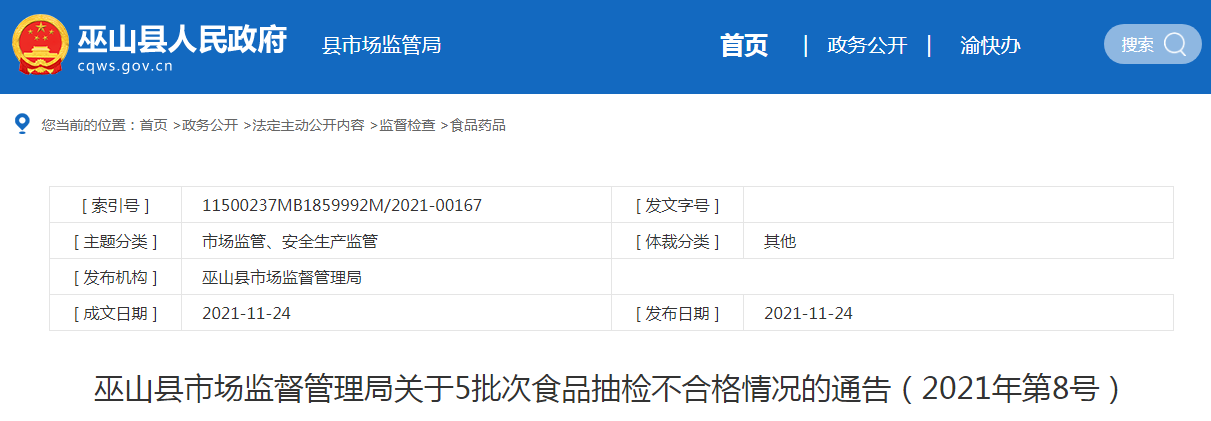The height and width of the screenshot is (421, 1211).
Task: Click index number 11500237MB1859992M/2021-00167
Action: pos(342,205)
